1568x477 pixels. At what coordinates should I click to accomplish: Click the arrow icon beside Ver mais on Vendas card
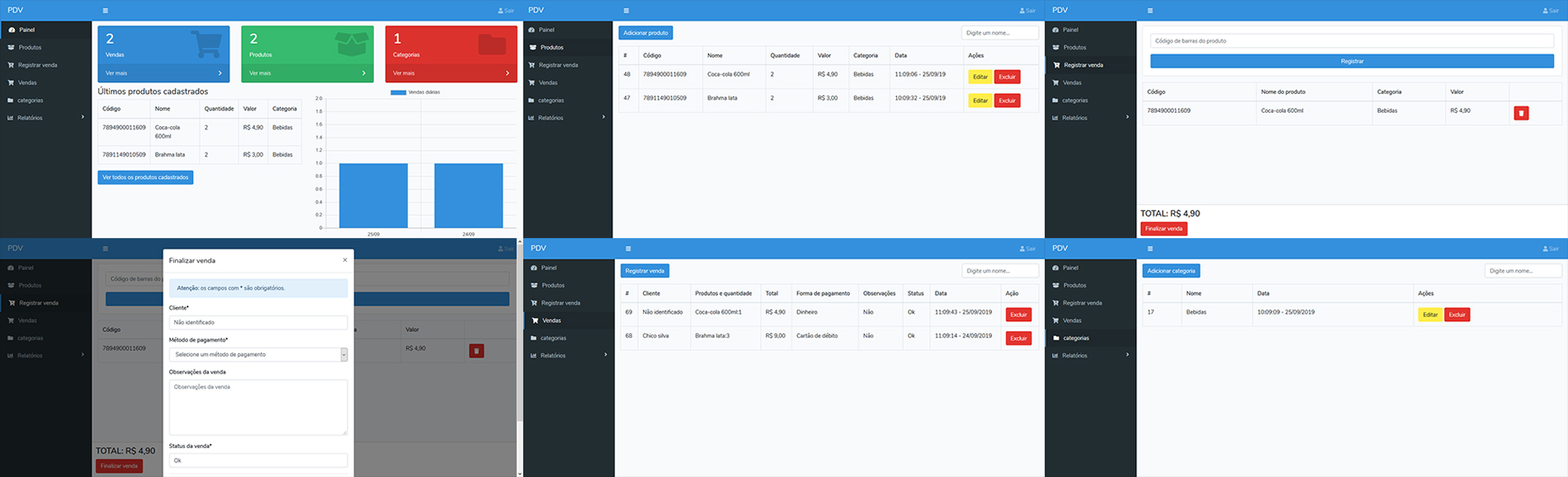tap(220, 73)
